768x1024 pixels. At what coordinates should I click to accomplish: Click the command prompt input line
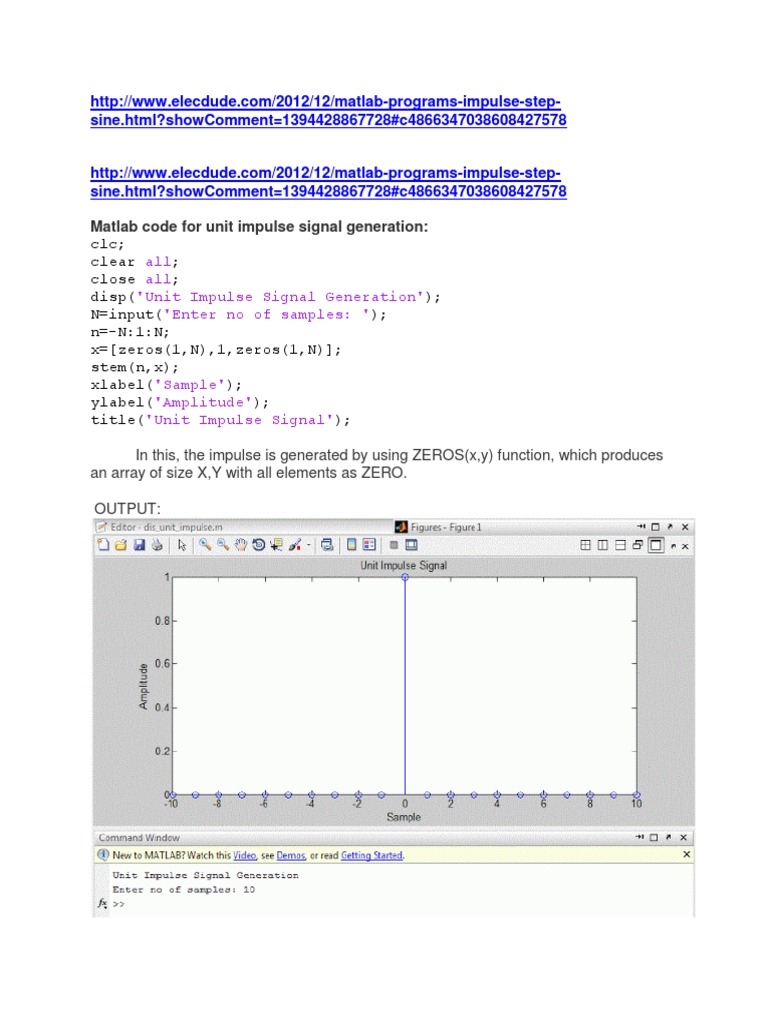click(x=398, y=904)
